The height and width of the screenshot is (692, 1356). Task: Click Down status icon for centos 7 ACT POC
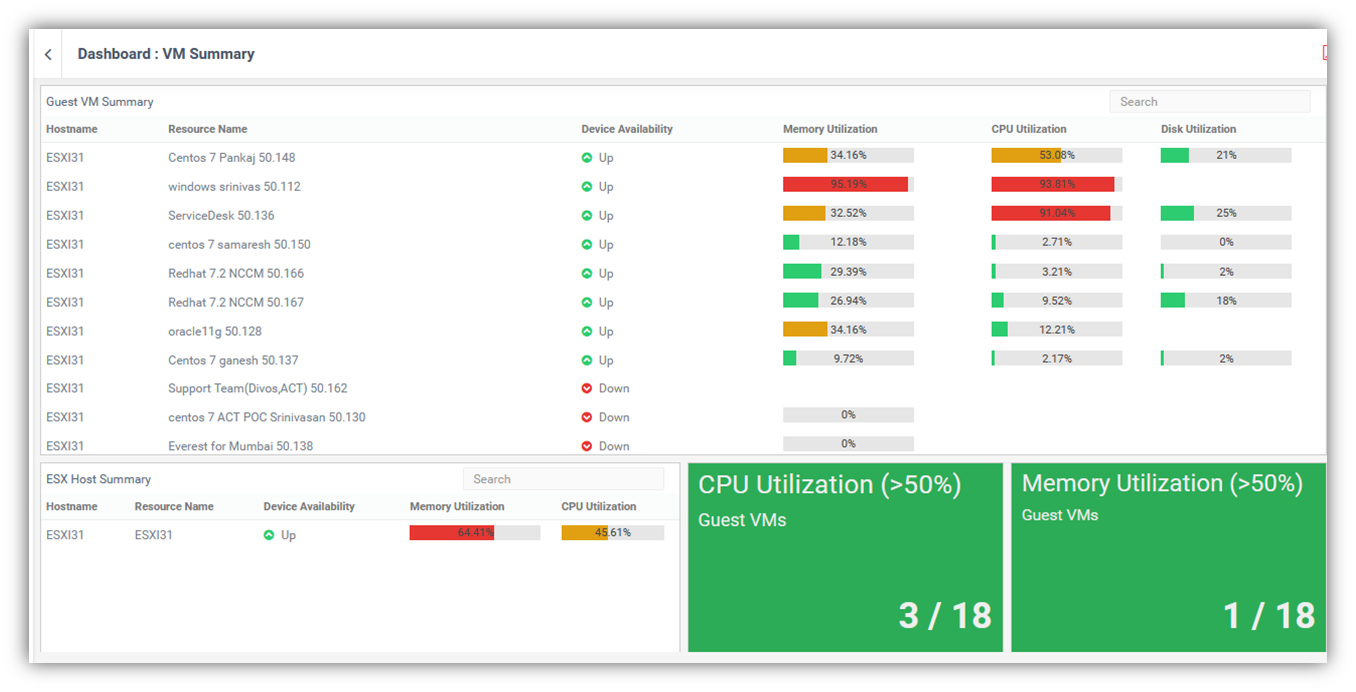[x=587, y=418]
